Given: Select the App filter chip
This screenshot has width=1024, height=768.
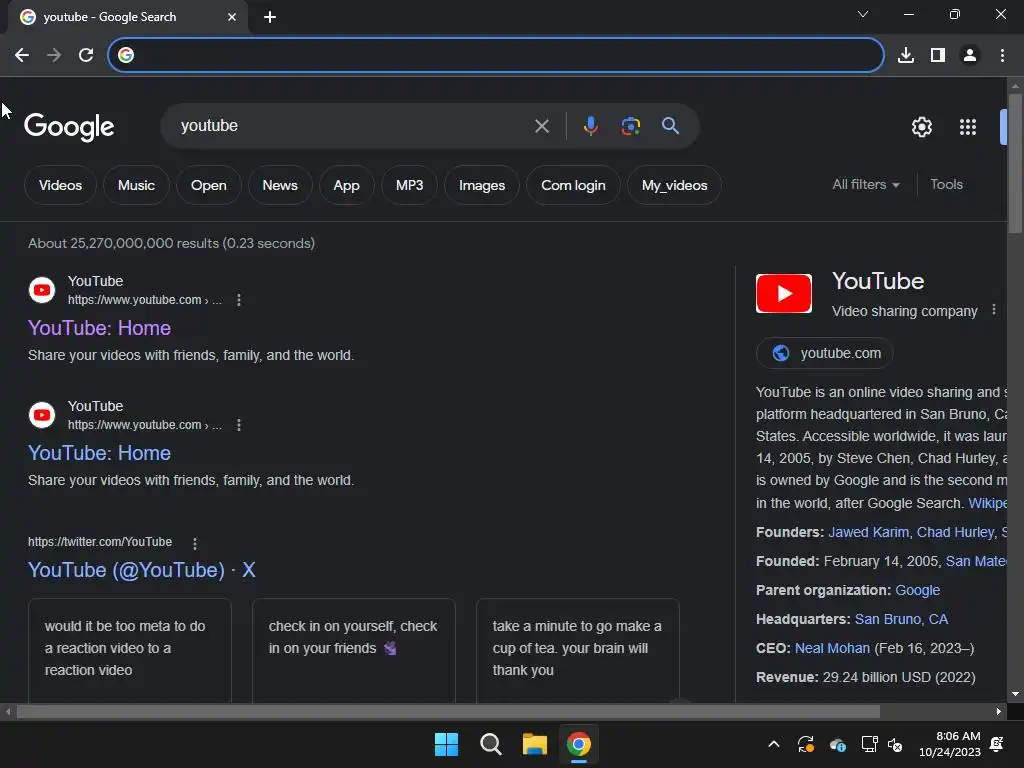Looking at the screenshot, I should coord(346,185).
